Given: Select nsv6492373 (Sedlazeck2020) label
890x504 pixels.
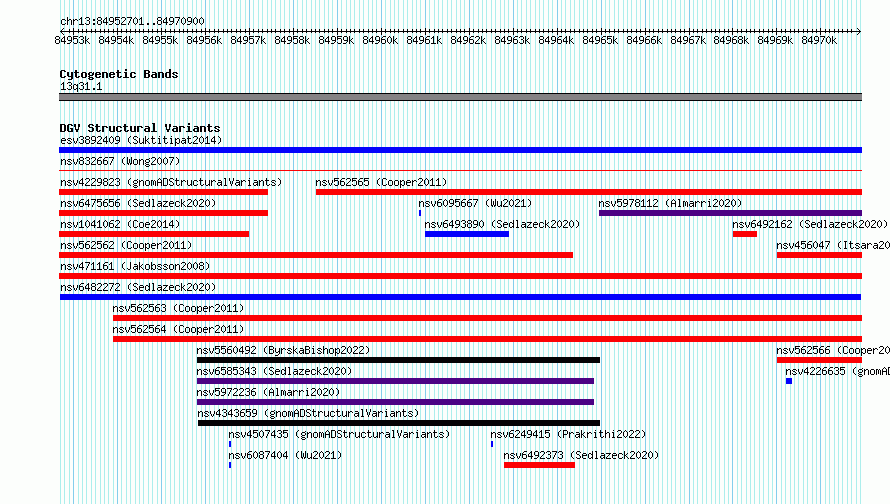Looking at the screenshot, I should (581, 455).
